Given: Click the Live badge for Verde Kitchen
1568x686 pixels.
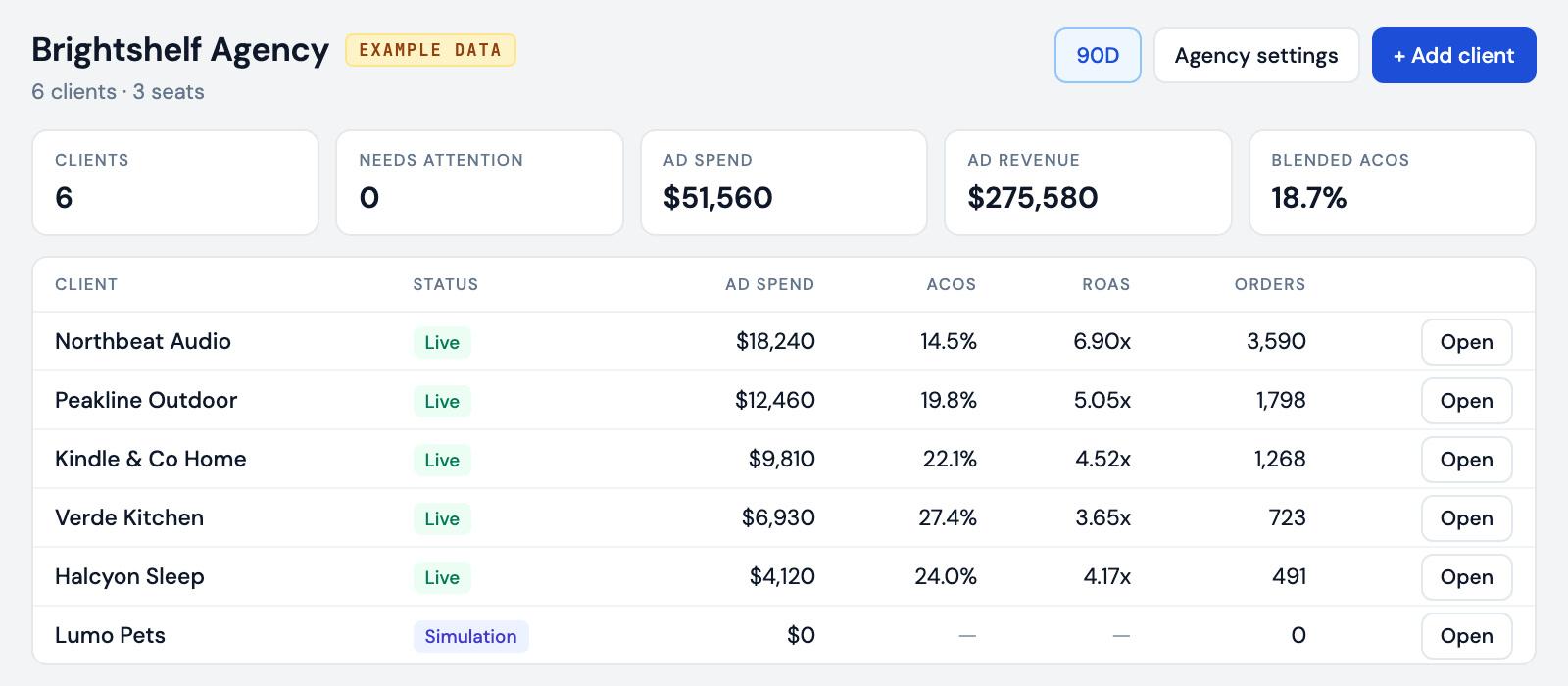Looking at the screenshot, I should [442, 518].
